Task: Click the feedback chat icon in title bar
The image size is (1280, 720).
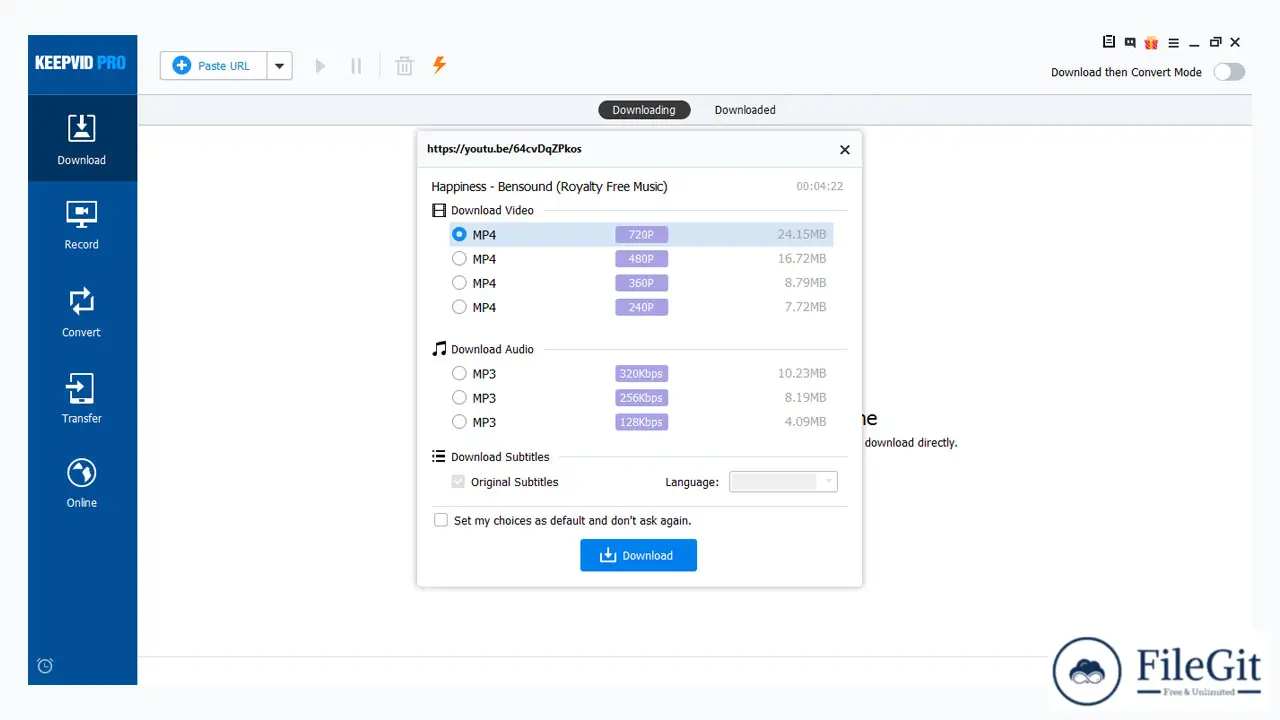Action: point(1129,42)
